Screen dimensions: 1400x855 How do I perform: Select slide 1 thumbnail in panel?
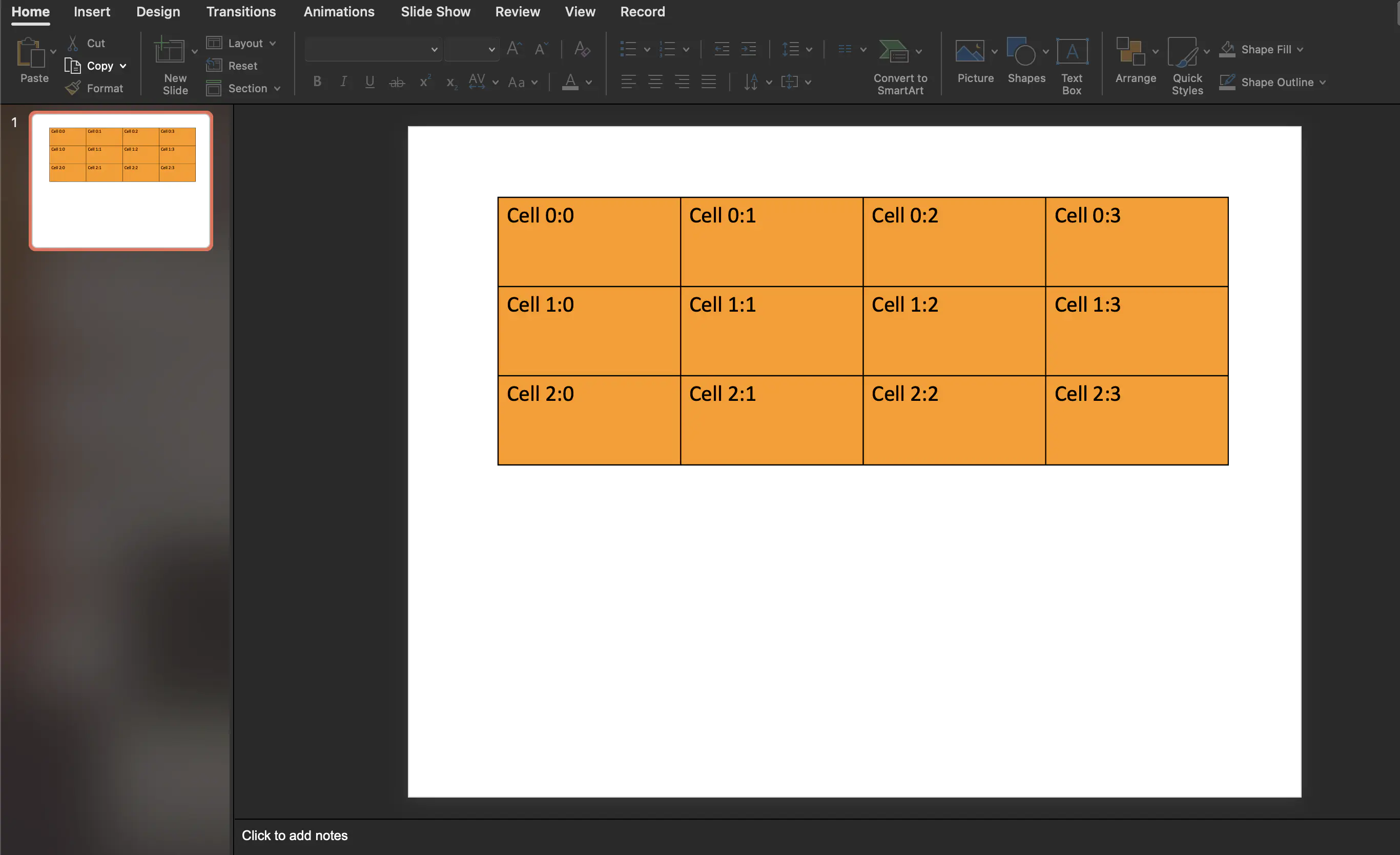click(121, 181)
